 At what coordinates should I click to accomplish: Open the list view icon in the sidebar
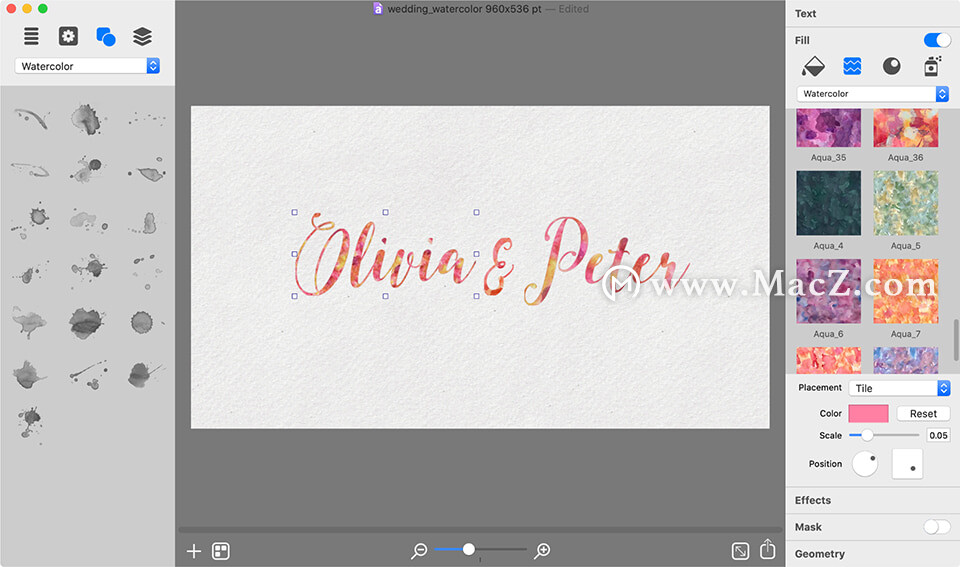point(31,36)
